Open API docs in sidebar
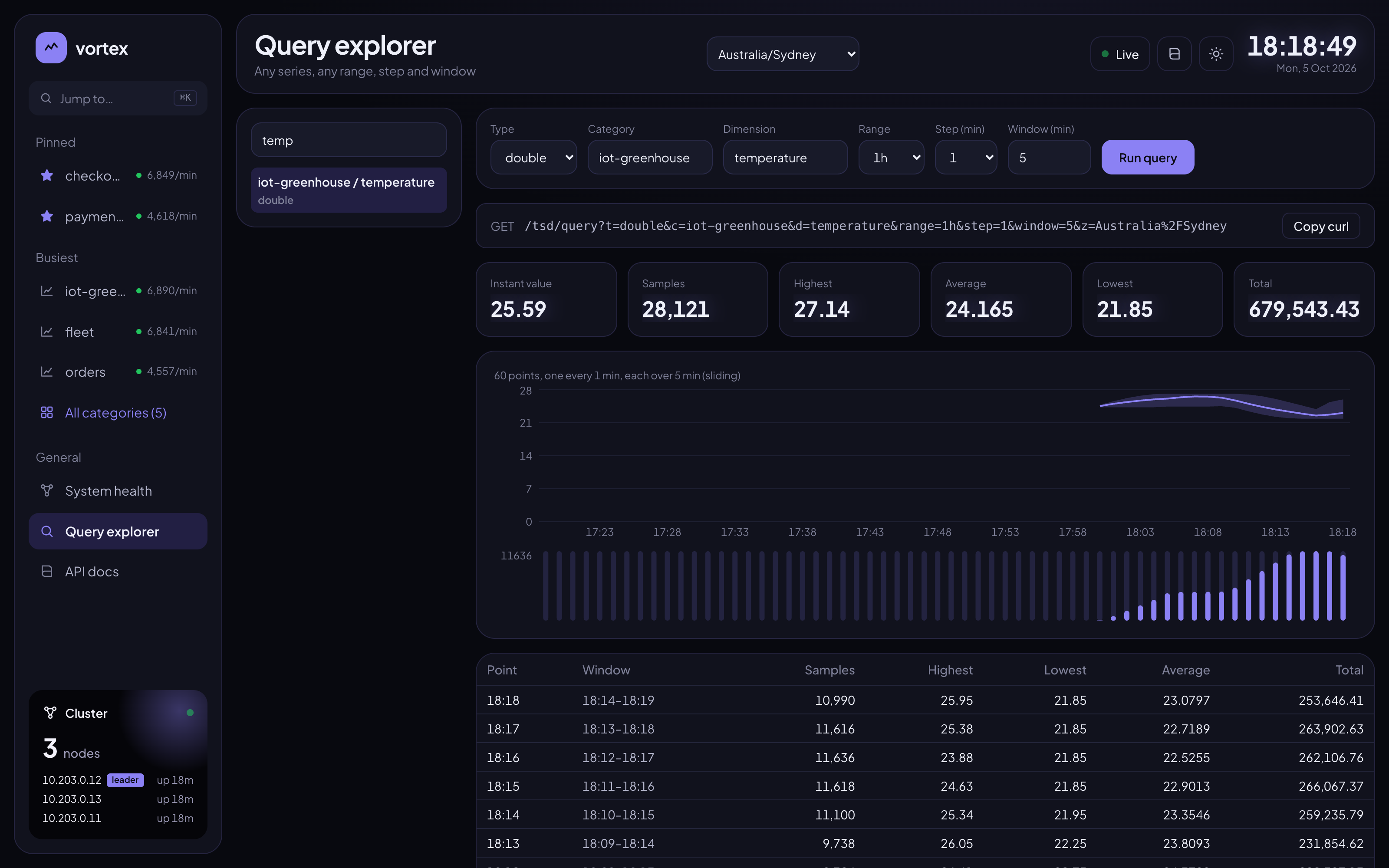Viewport: 1389px width, 868px height. 118,571
